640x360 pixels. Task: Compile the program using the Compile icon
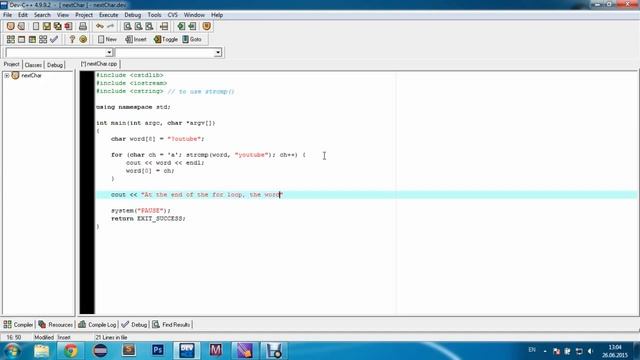click(x=11, y=39)
